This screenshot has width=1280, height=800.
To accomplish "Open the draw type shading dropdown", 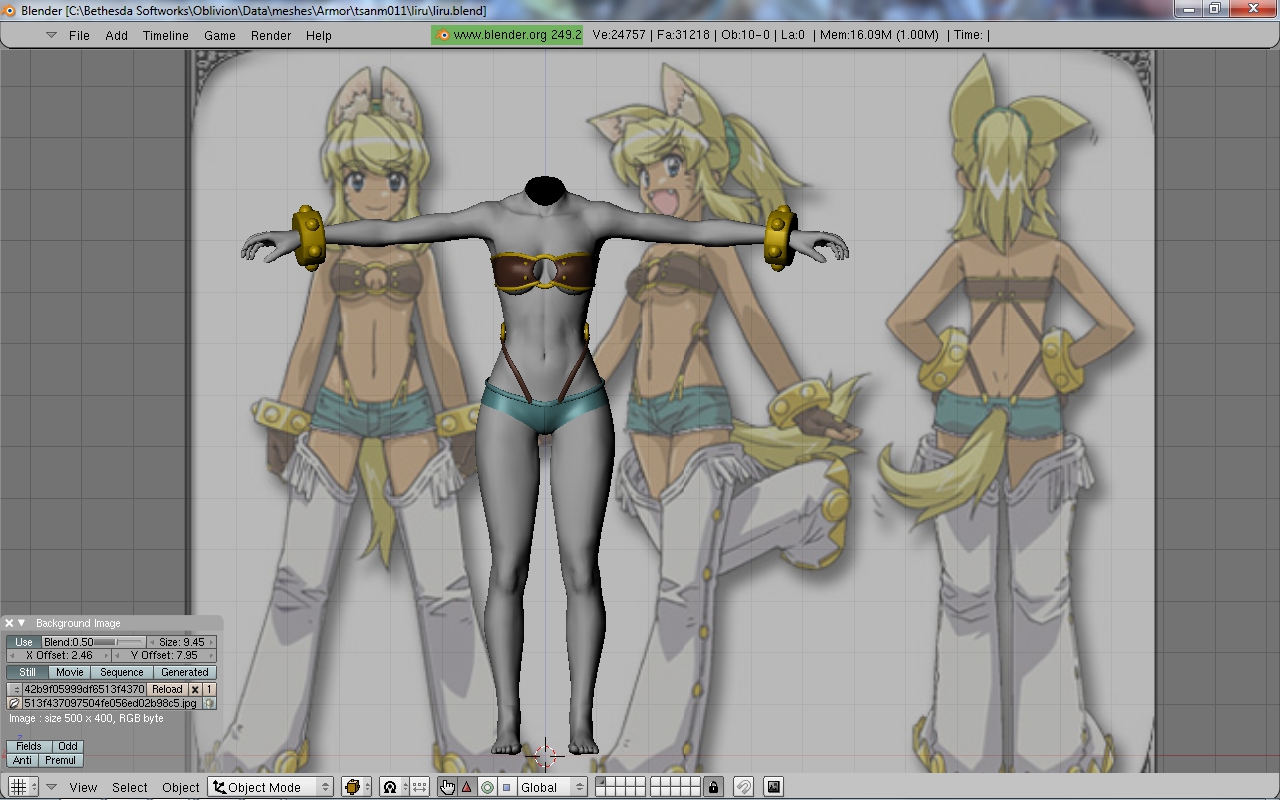I will point(356,787).
